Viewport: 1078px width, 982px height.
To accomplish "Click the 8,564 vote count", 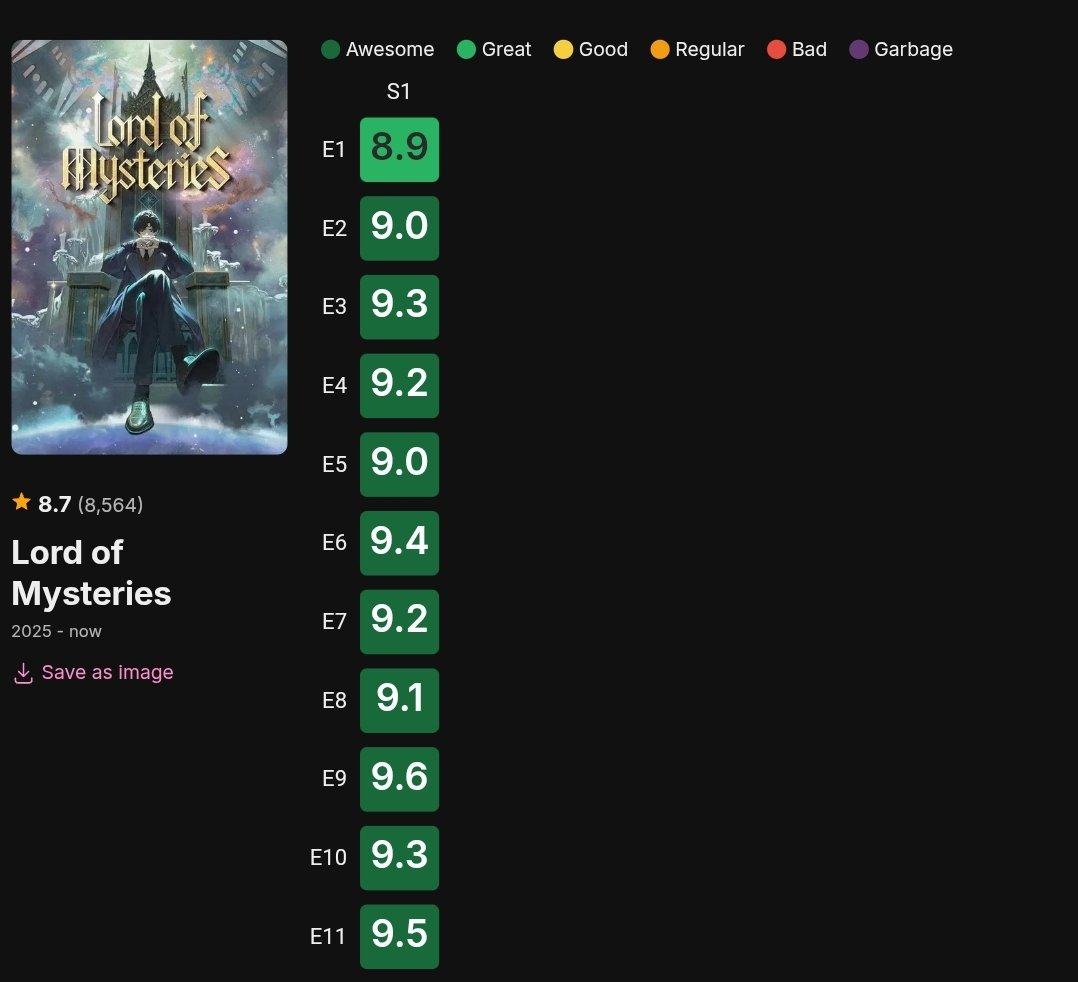I will (110, 505).
